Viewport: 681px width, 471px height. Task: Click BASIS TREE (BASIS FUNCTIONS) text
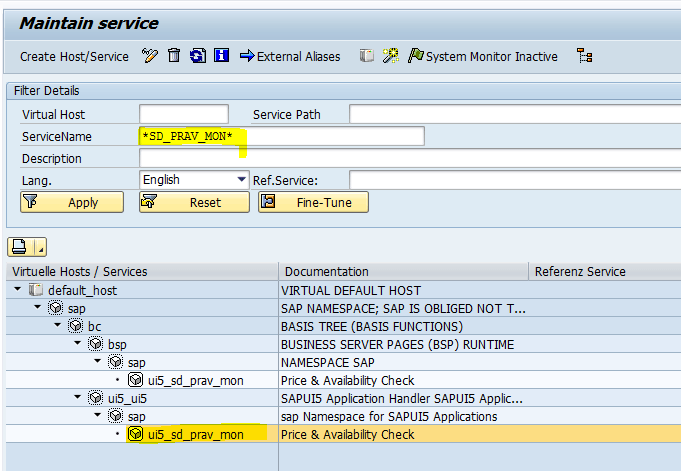(x=372, y=326)
